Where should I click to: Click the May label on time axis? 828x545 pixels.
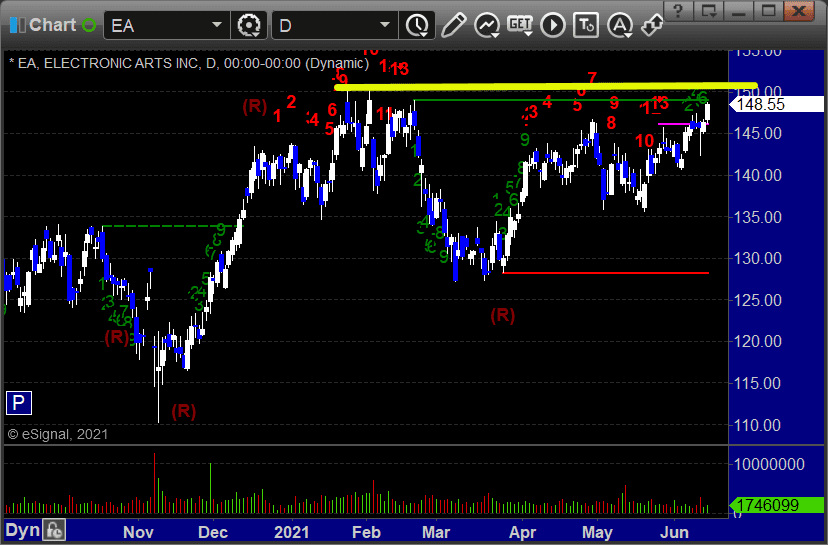pyautogui.click(x=597, y=532)
